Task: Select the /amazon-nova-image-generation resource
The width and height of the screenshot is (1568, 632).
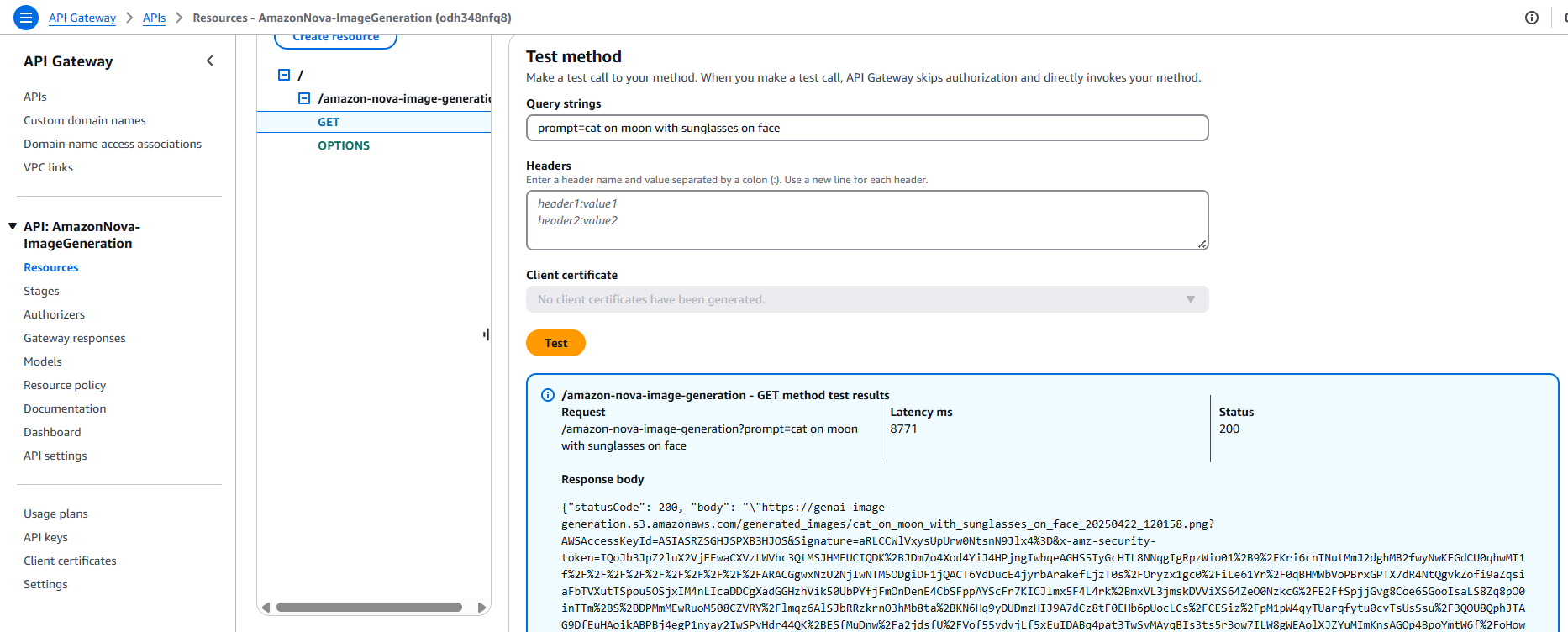Action: (x=404, y=98)
